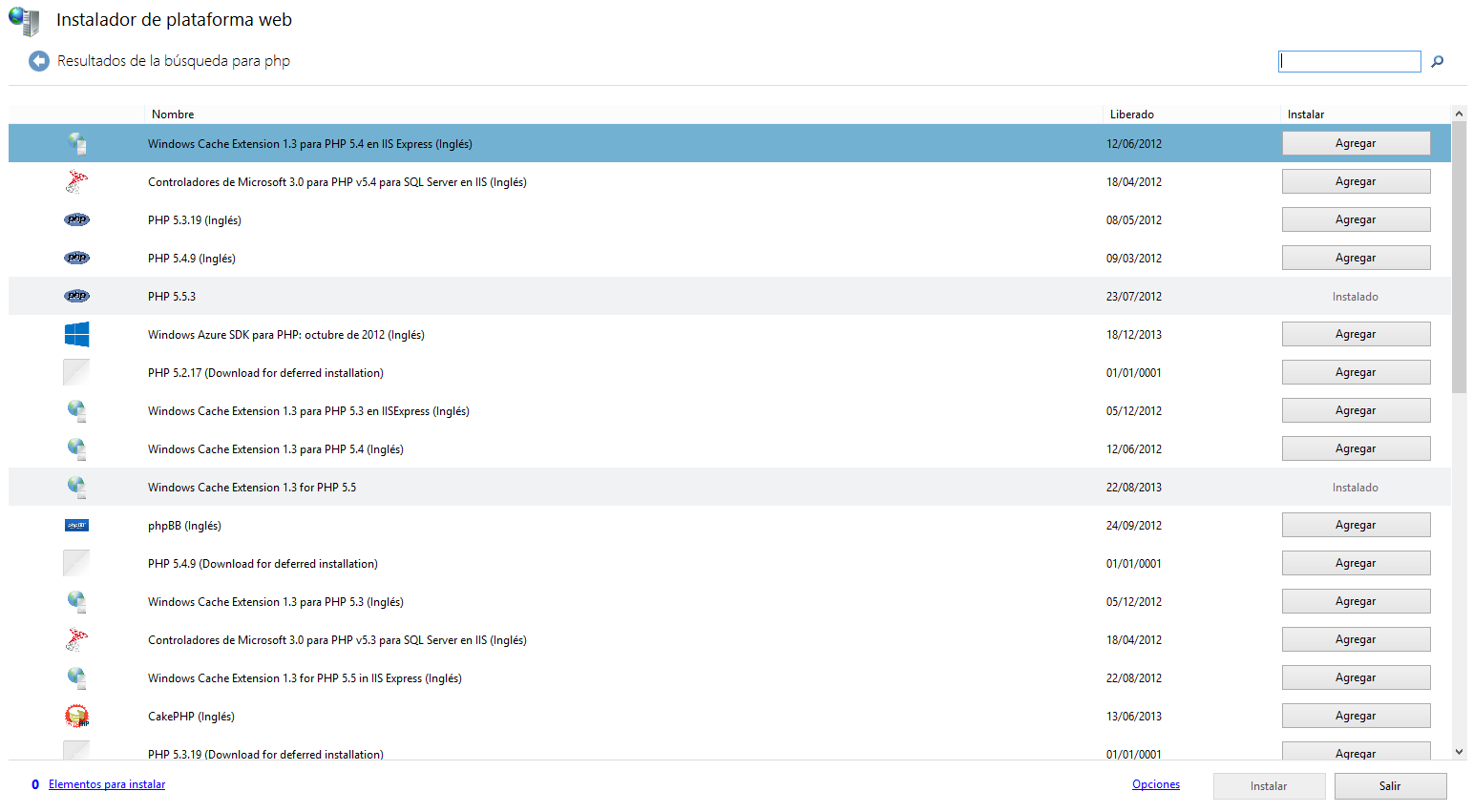
Task: Click blank icon of PHP 5.4.9 deferred installation
Action: [76, 563]
